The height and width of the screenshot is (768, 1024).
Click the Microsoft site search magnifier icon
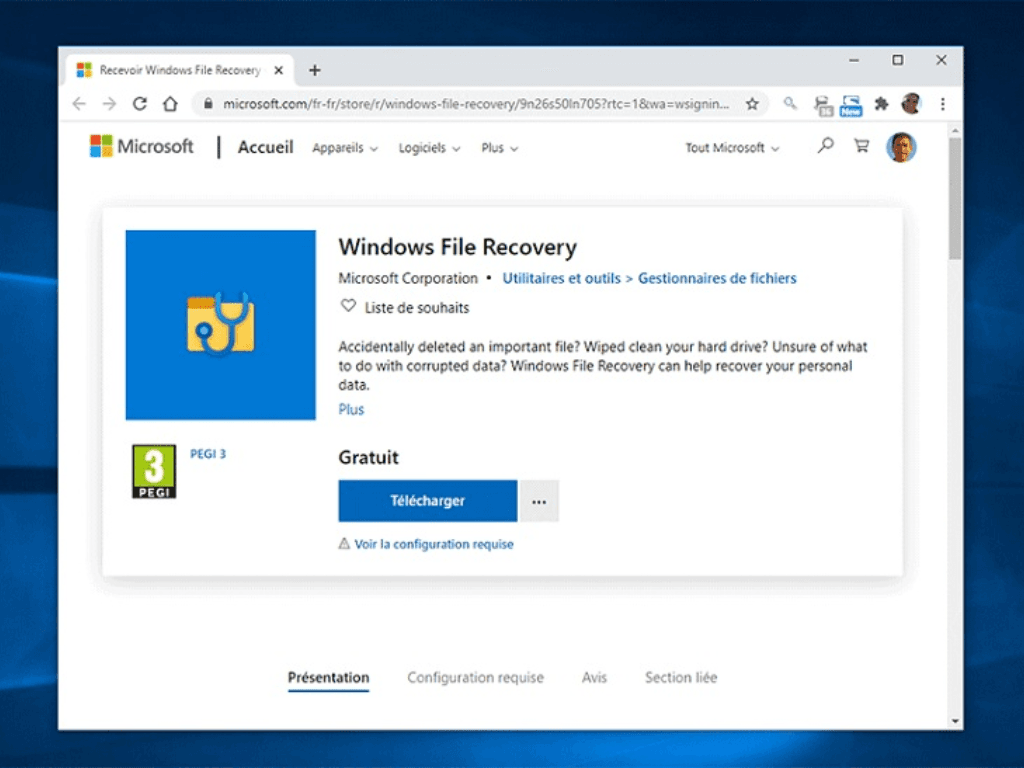coord(825,146)
